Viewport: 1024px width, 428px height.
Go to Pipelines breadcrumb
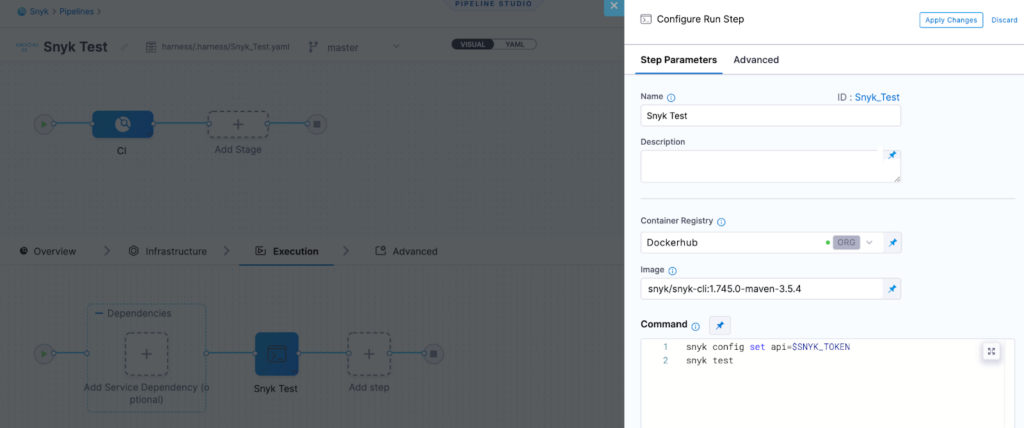tap(77, 11)
